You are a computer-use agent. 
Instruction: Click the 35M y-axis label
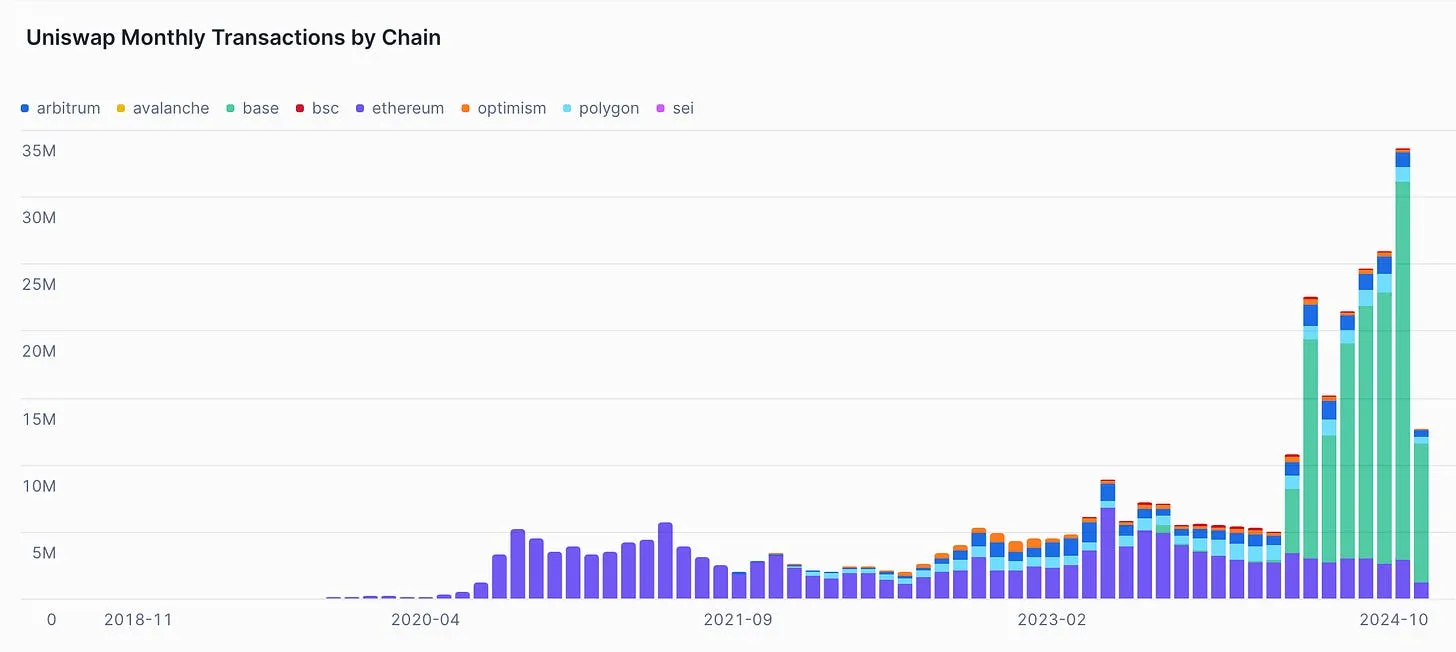pyautogui.click(x=38, y=150)
